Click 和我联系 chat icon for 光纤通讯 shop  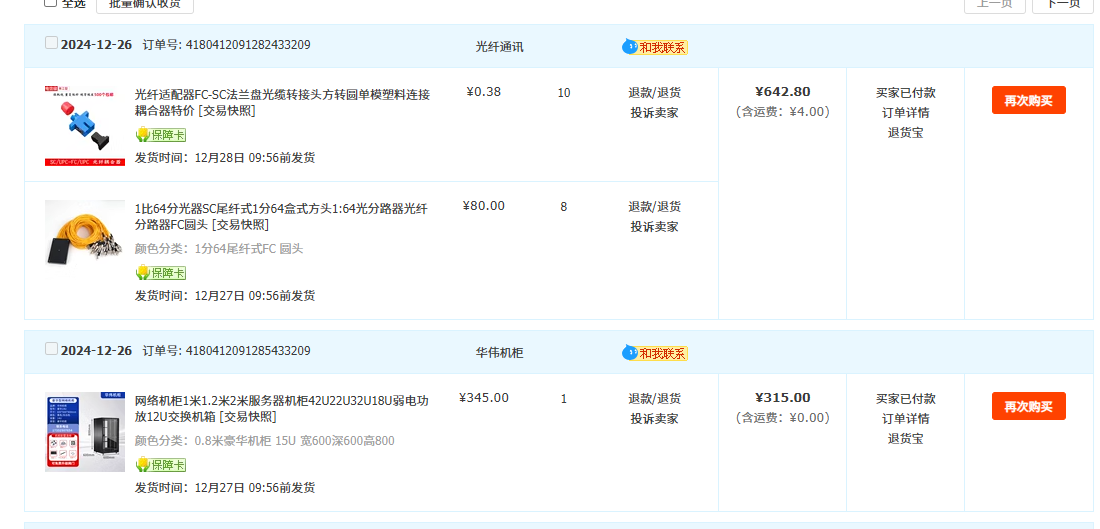[655, 47]
